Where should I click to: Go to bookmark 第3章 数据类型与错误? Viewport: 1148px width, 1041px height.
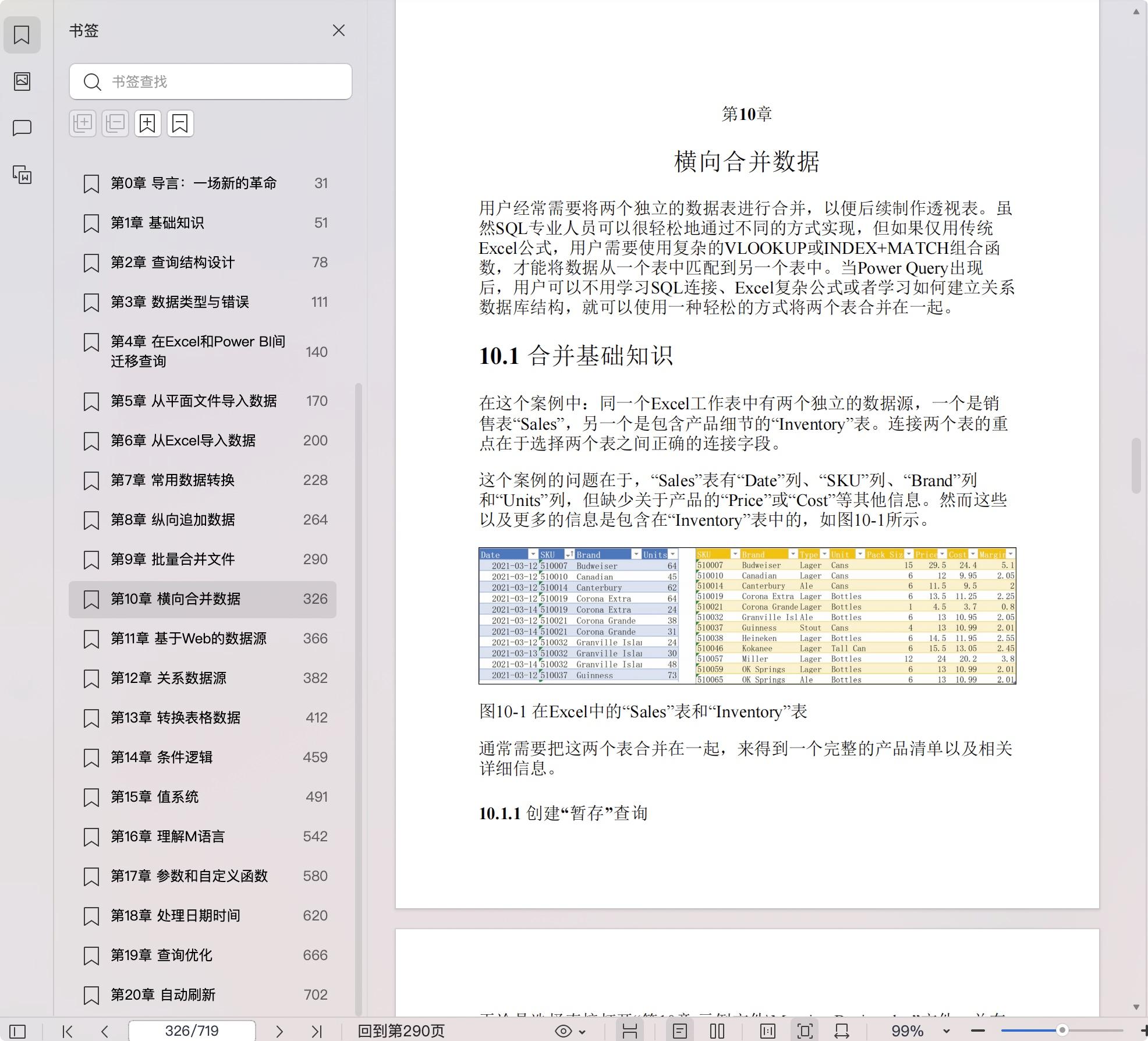pyautogui.click(x=203, y=302)
